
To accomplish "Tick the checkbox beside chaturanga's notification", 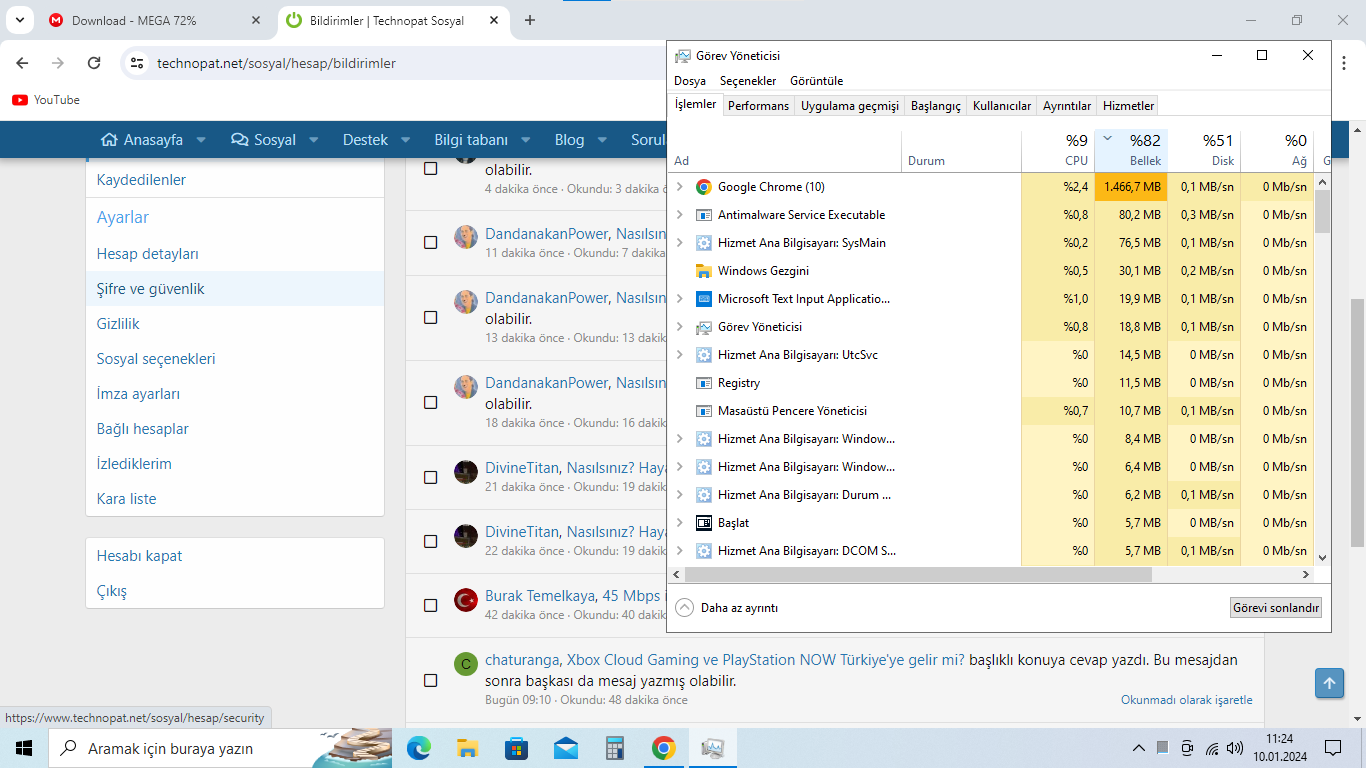I will coord(431,680).
